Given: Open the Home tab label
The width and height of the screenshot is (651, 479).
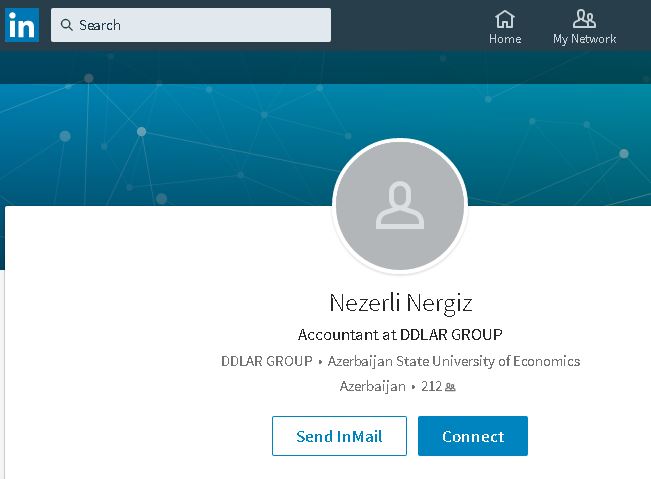Looking at the screenshot, I should (505, 39).
